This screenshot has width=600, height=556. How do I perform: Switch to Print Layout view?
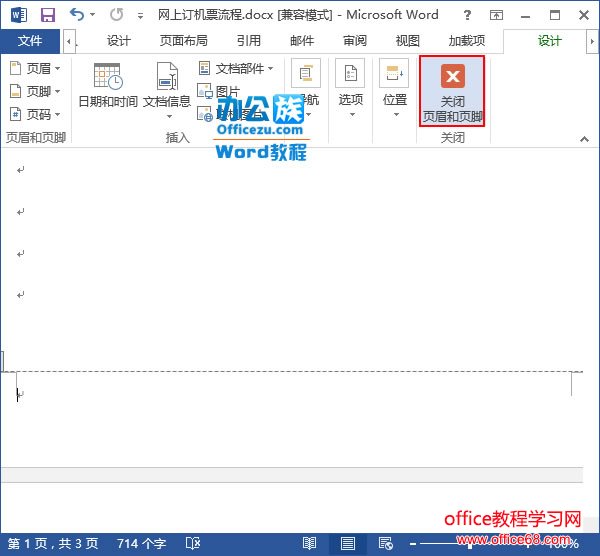point(347,543)
